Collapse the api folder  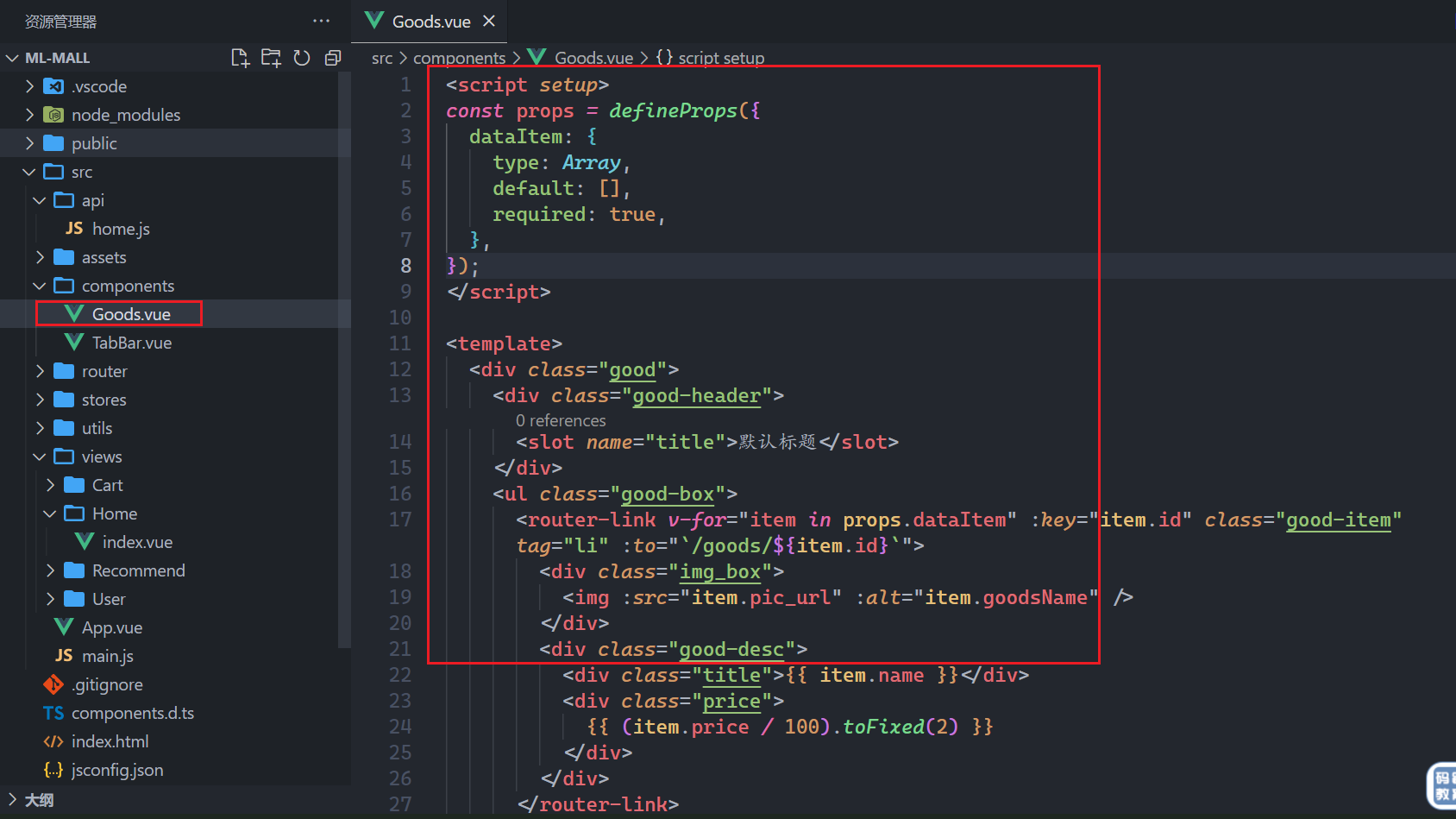[x=40, y=200]
